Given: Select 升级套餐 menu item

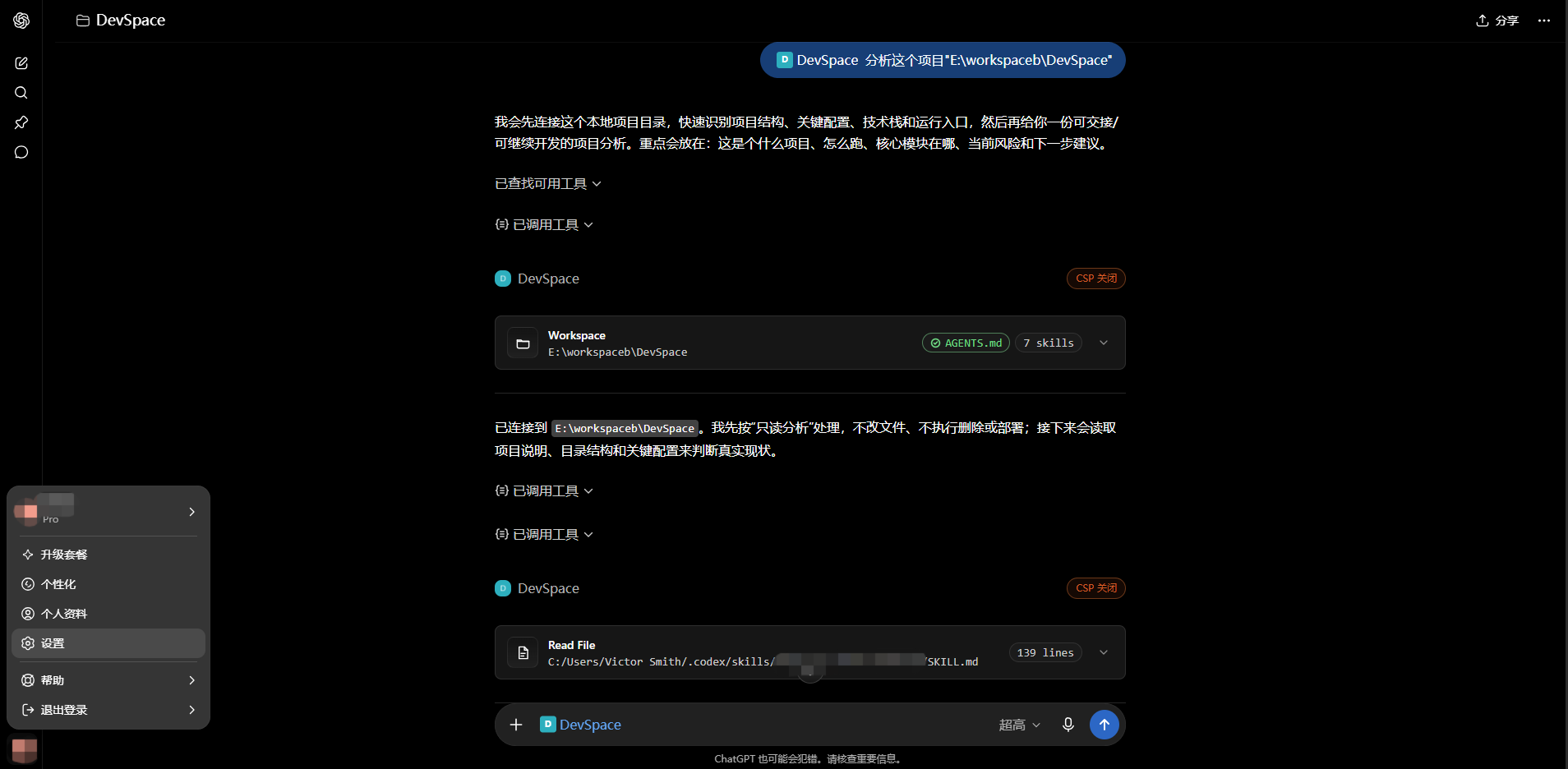Looking at the screenshot, I should pyautogui.click(x=108, y=555).
